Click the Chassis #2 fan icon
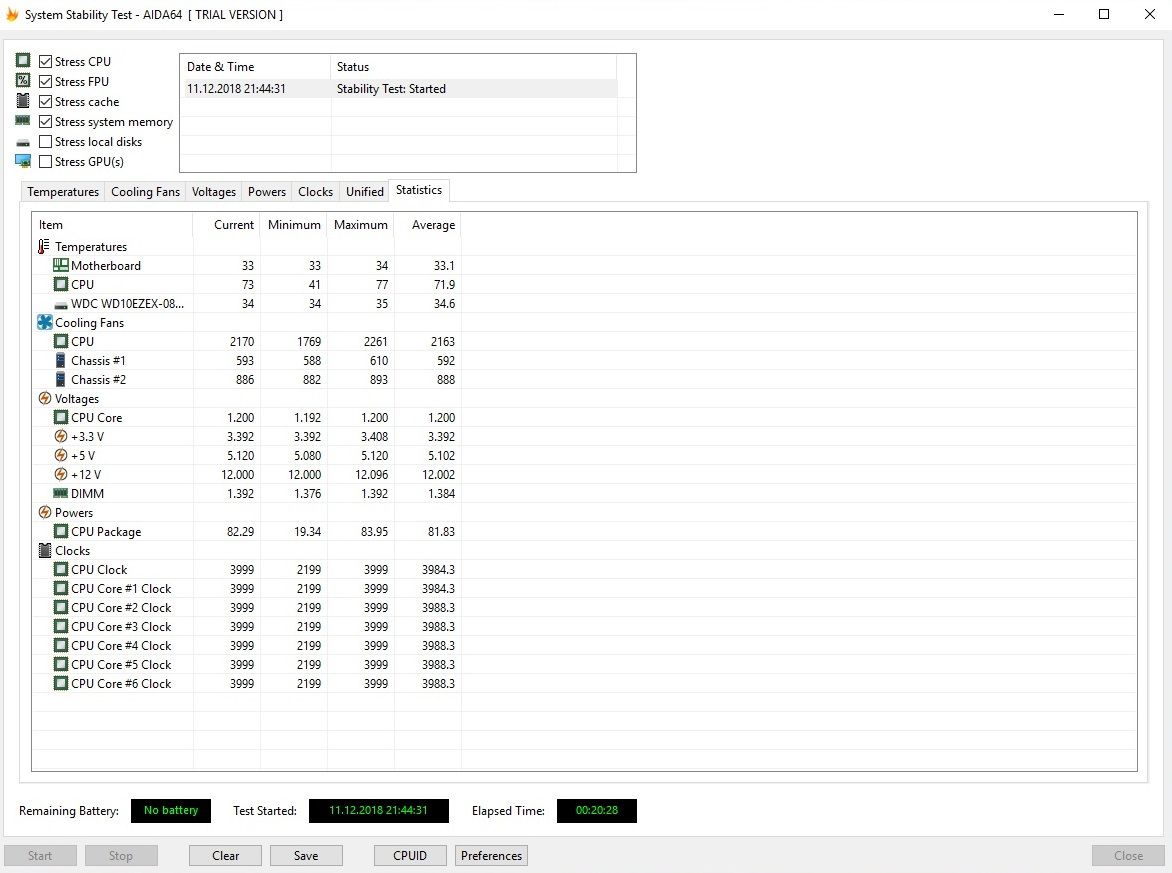1172x873 pixels. click(61, 379)
